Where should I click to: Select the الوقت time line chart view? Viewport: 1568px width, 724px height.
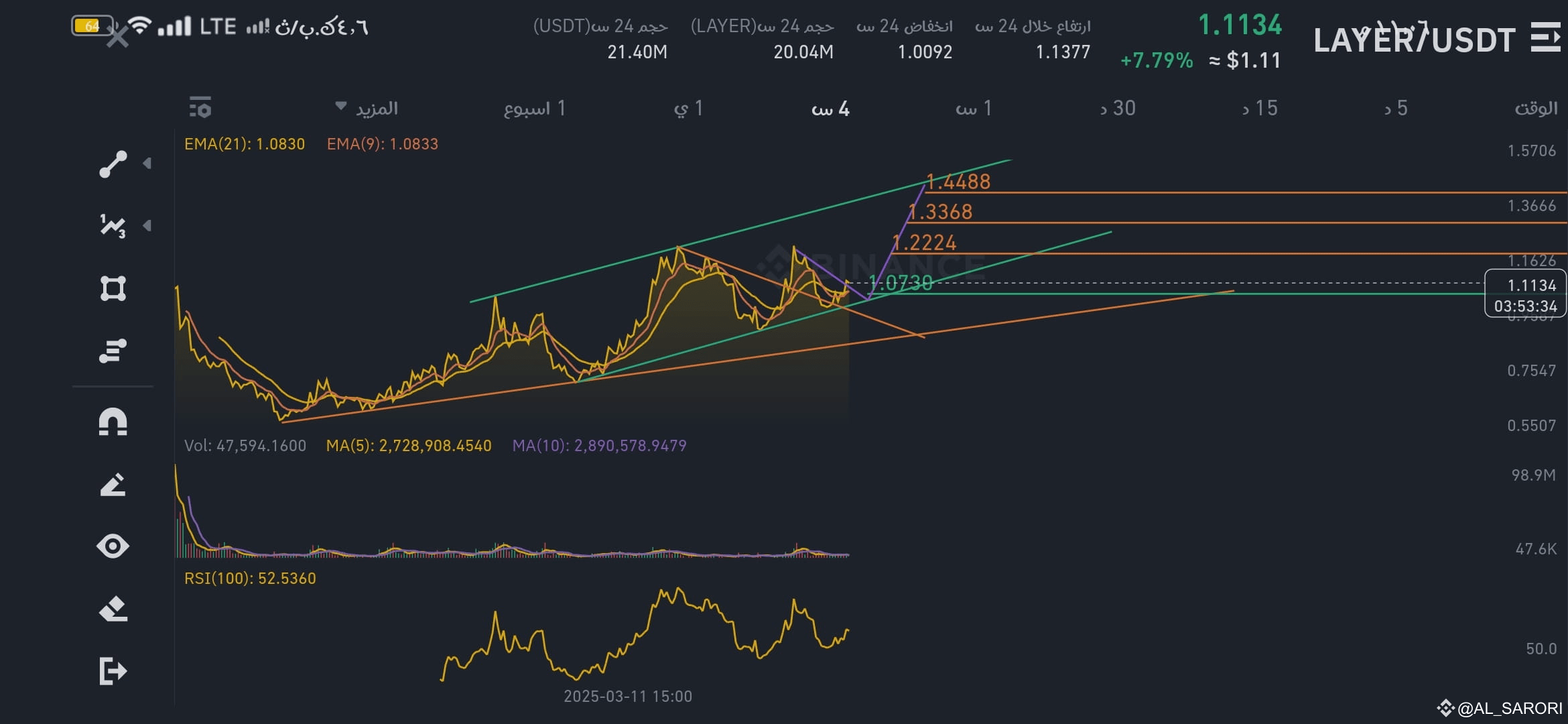coord(1536,108)
